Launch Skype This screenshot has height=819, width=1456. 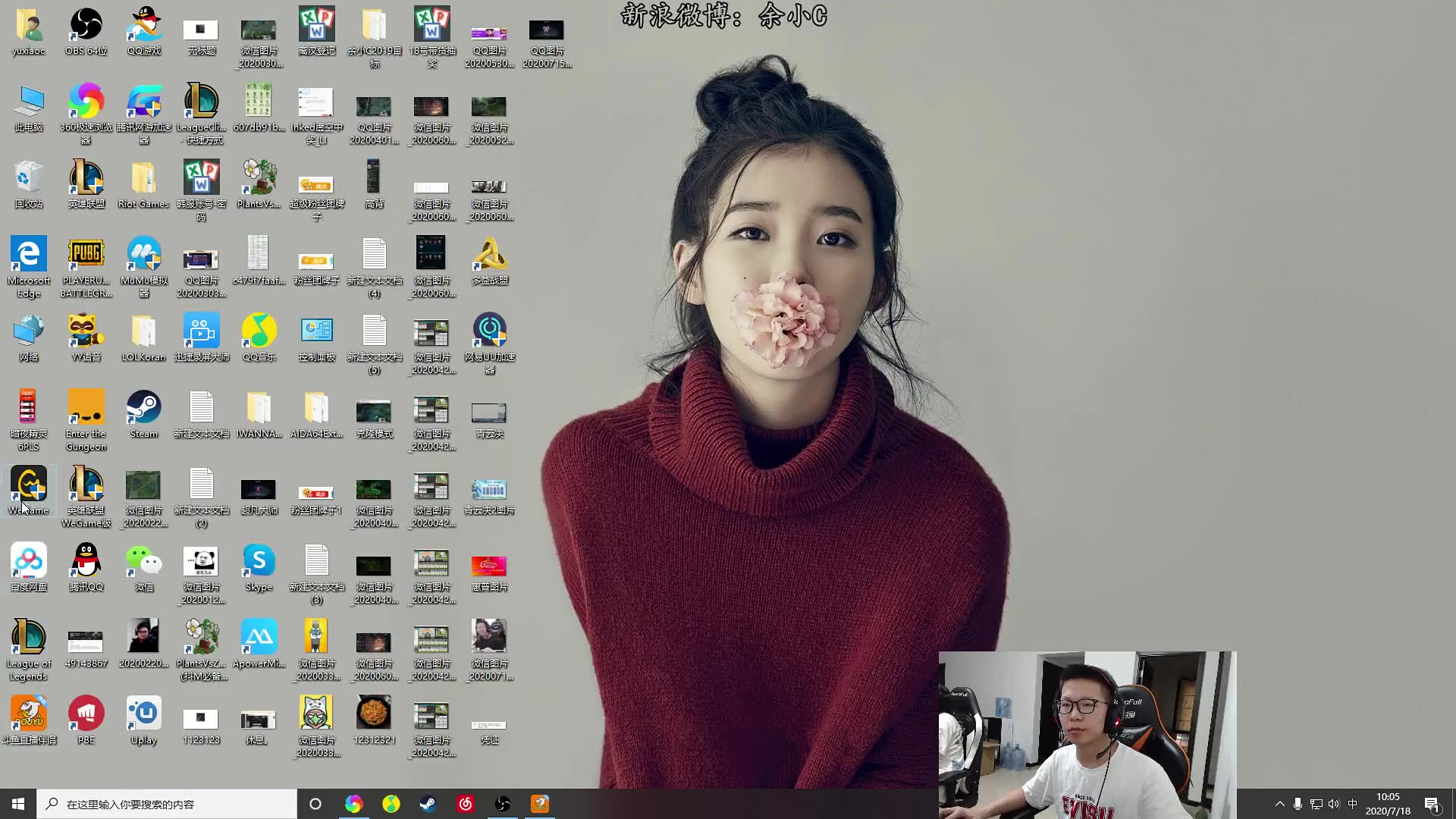click(x=259, y=561)
